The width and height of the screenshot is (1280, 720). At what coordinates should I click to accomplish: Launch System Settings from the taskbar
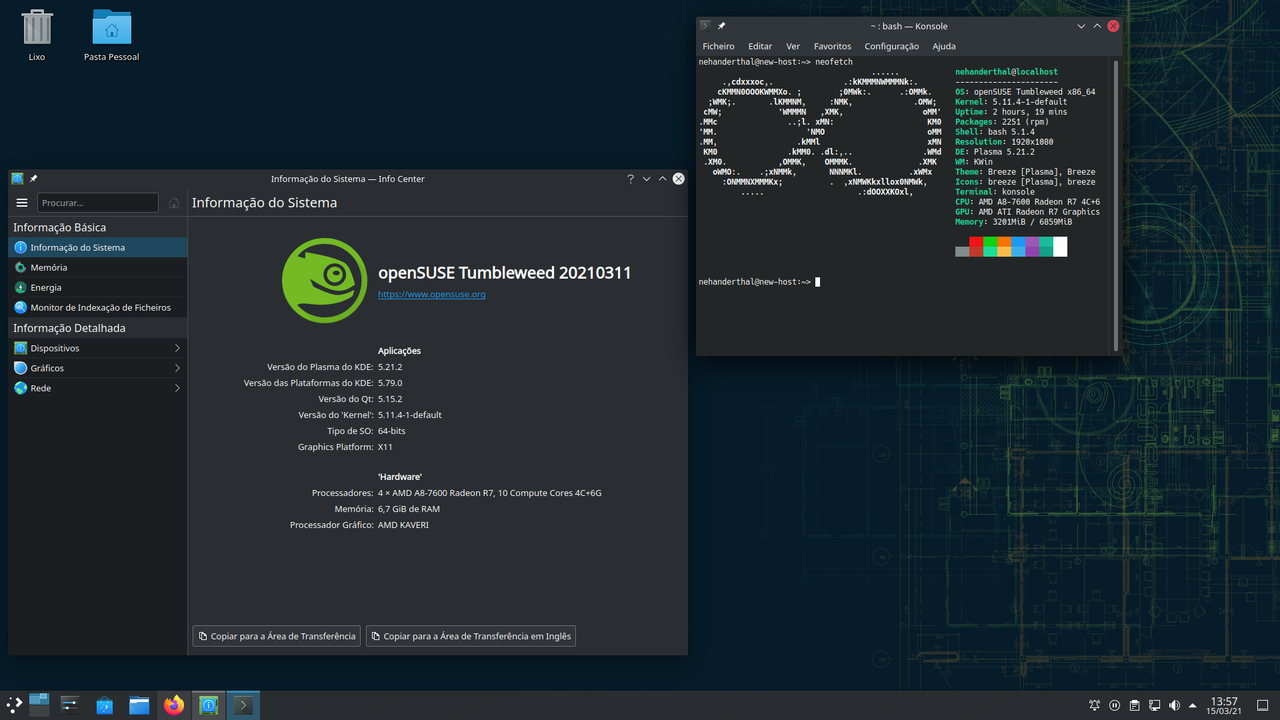(x=70, y=705)
